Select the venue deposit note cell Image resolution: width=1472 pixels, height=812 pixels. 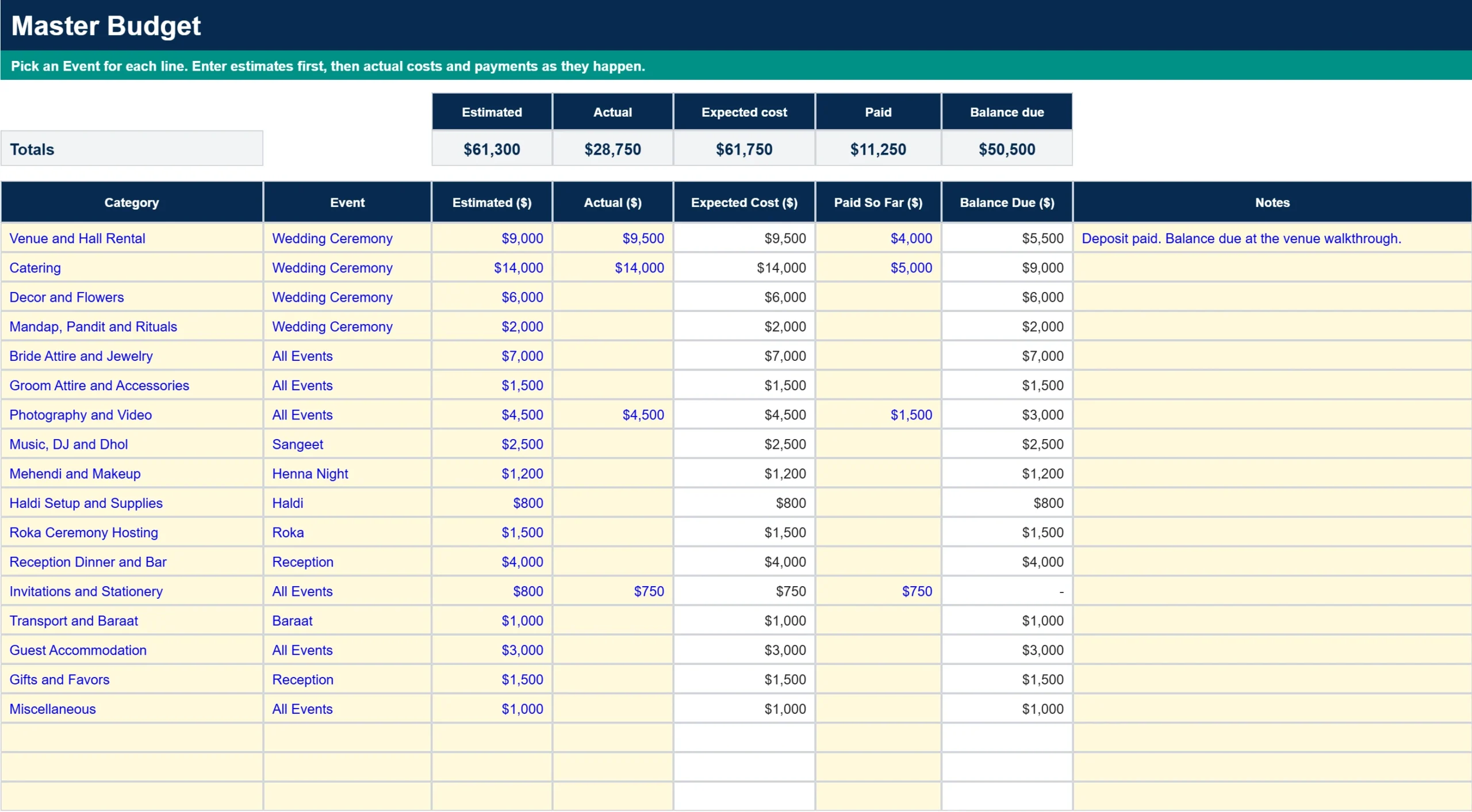click(x=1272, y=238)
